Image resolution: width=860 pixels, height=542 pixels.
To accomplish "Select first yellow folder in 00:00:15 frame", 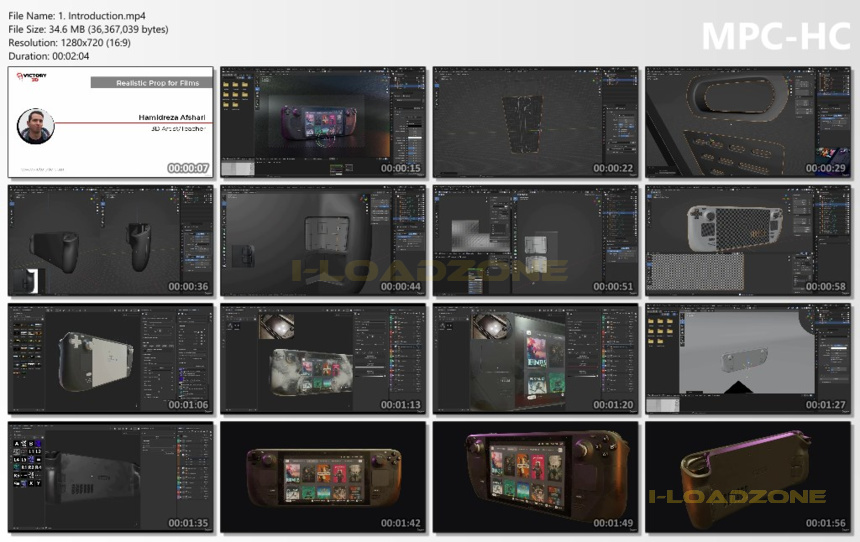I will (x=226, y=85).
